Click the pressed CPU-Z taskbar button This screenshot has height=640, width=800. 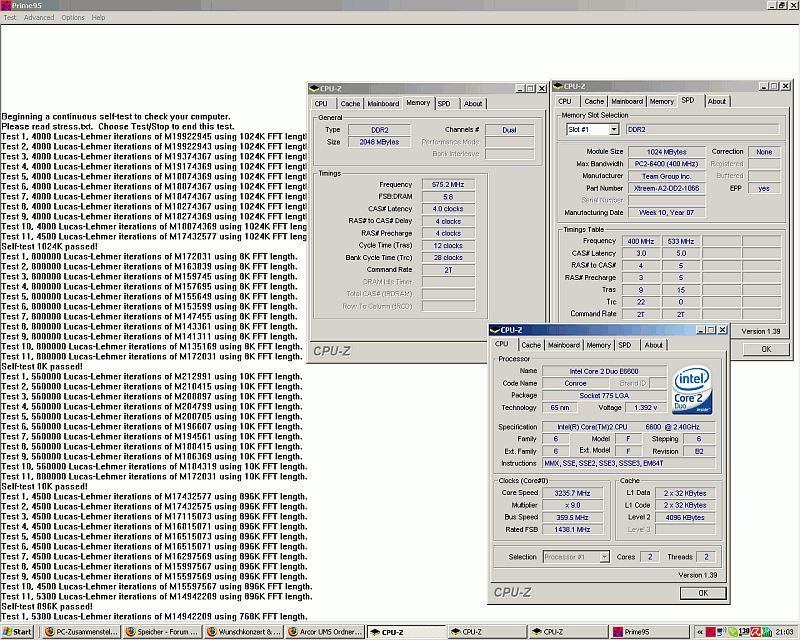[x=406, y=632]
